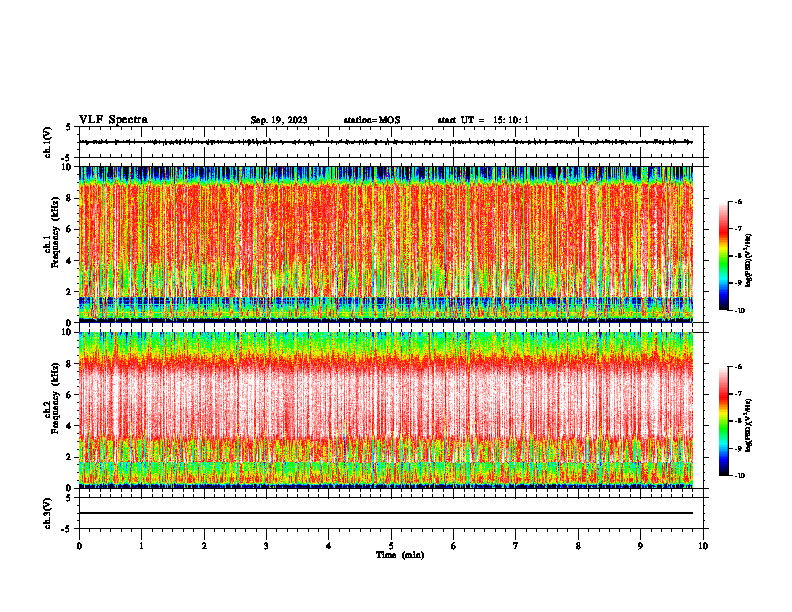This screenshot has width=792, height=612.
Task: Click the ch.2 spectrogram color scale bar
Action: click(723, 421)
